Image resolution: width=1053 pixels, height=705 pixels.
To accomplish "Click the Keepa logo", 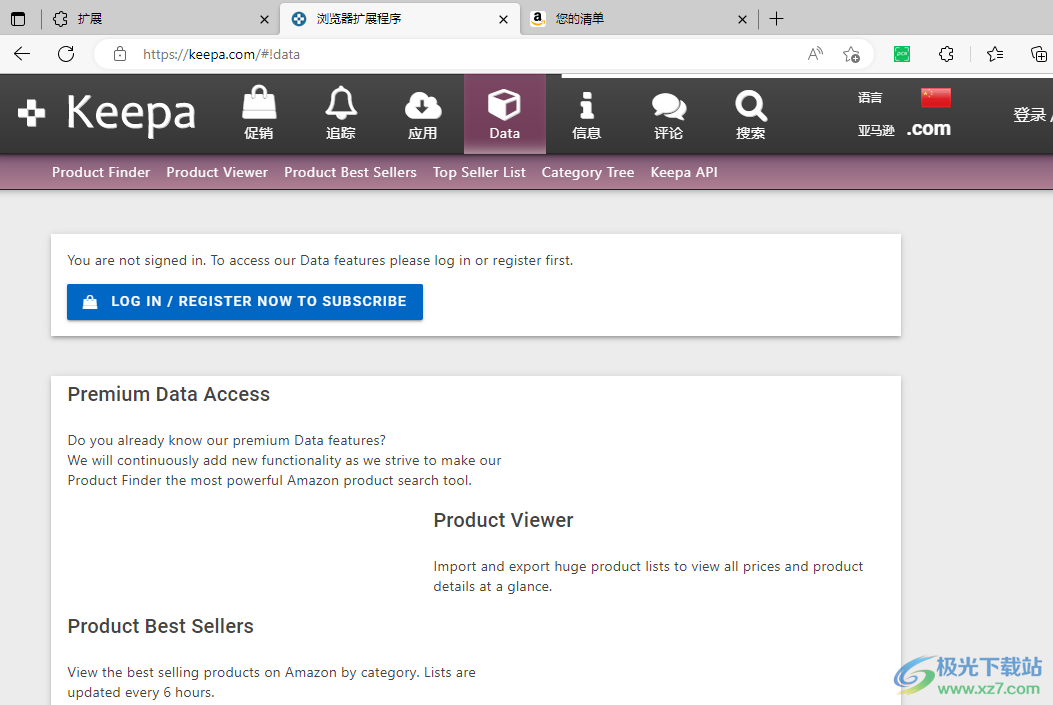I will coord(107,113).
